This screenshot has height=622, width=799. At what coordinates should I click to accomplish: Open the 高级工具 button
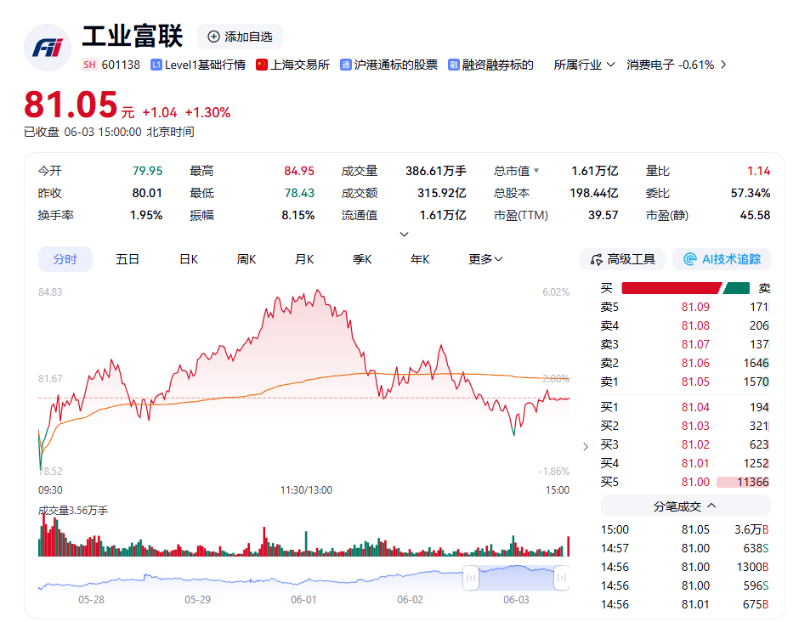coord(622,259)
